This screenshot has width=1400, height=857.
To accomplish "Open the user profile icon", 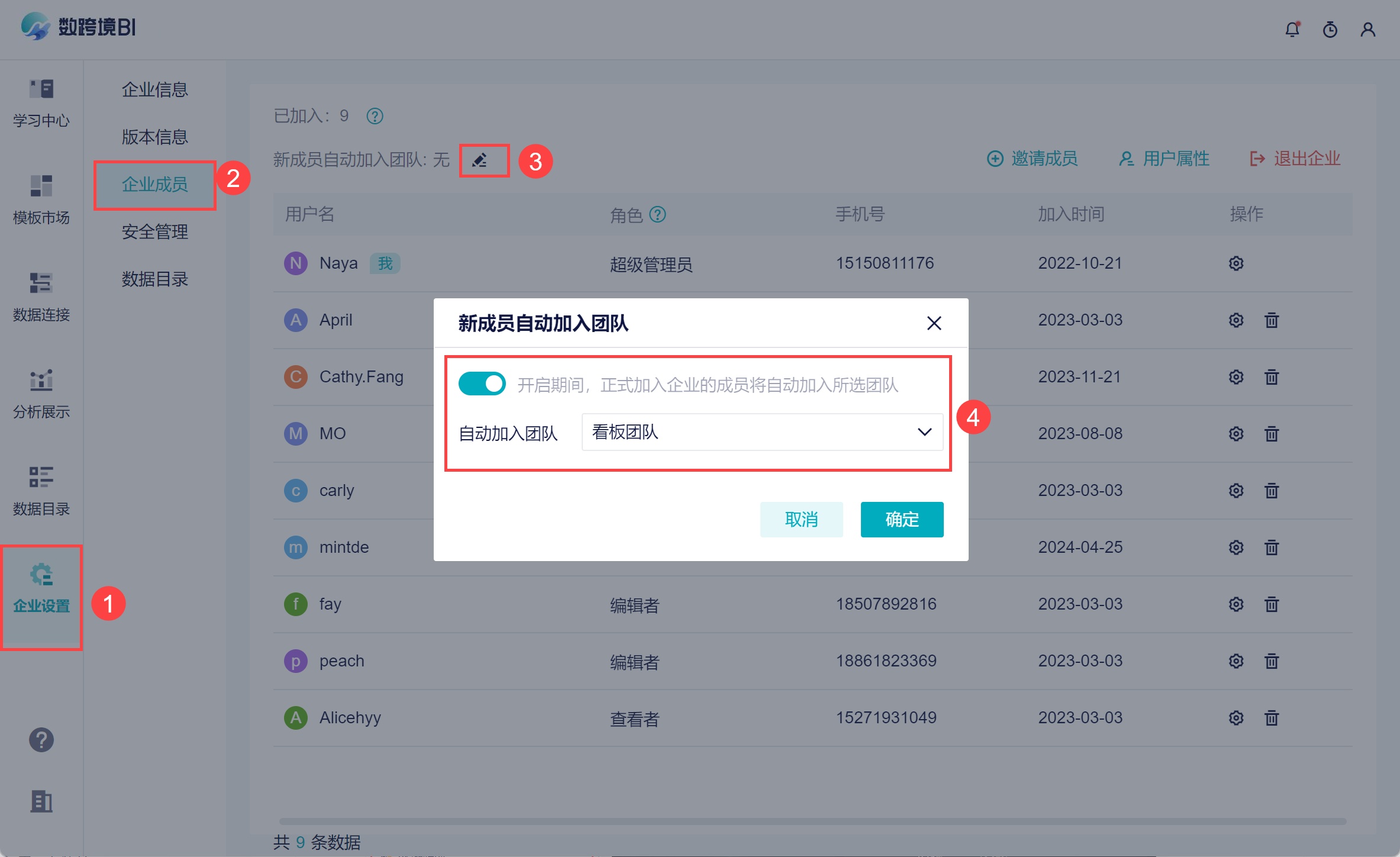I will 1367,30.
